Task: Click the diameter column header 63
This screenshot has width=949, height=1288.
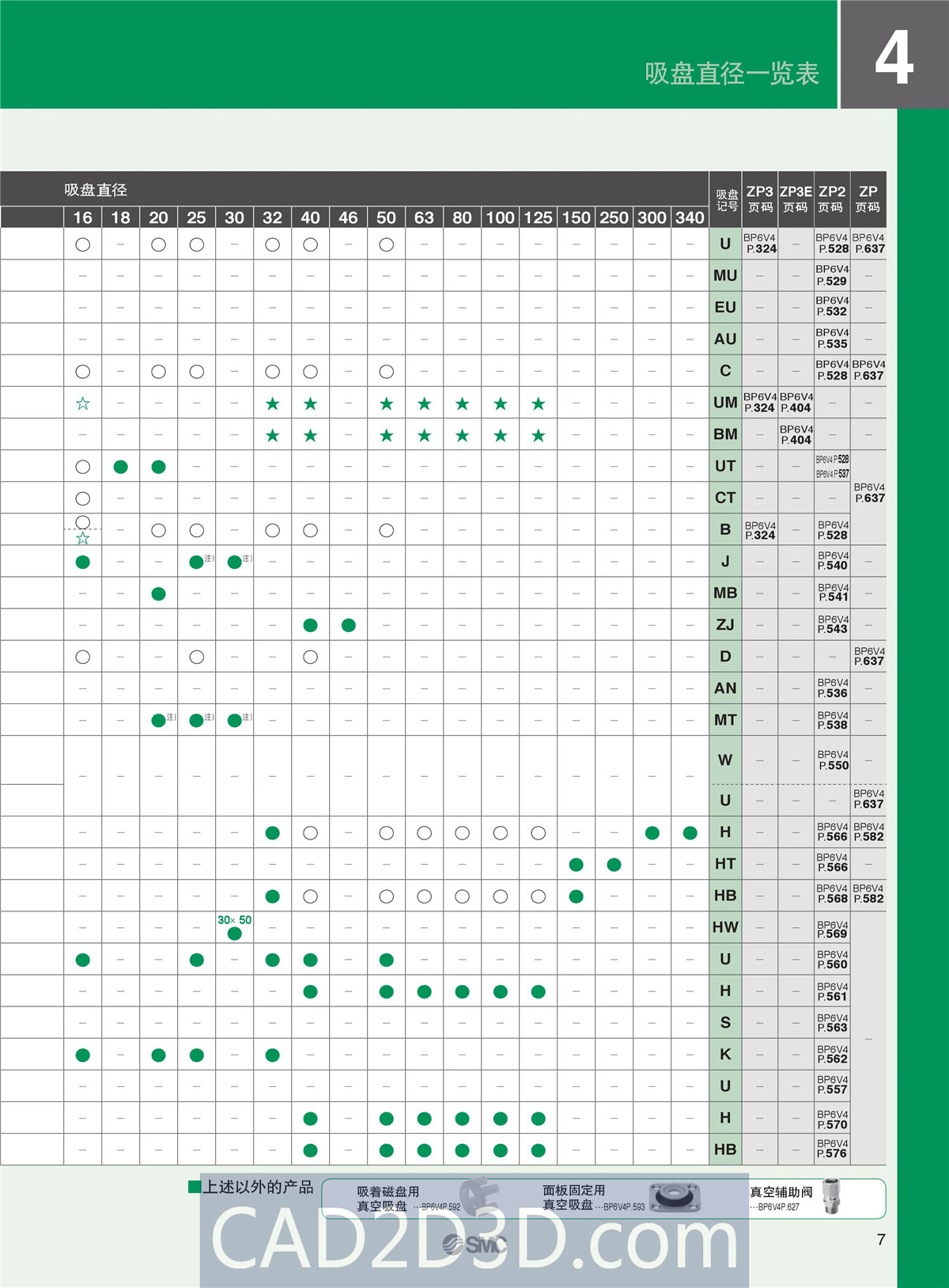Action: 424,218
